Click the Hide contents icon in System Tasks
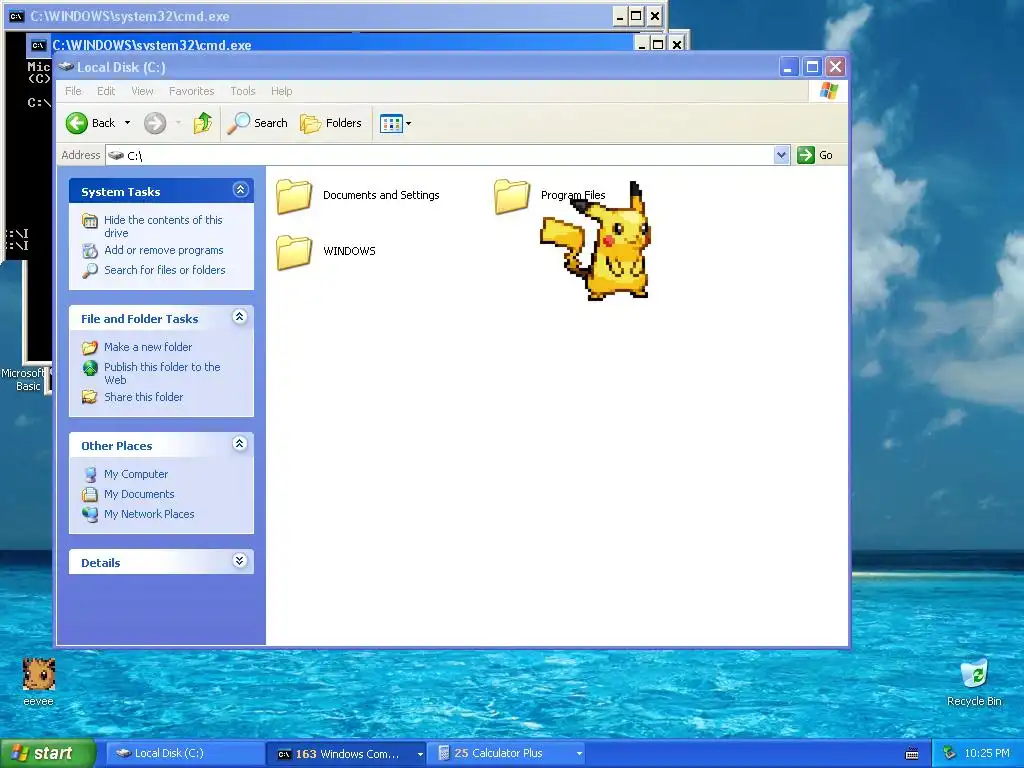This screenshot has height=768, width=1024. point(89,221)
